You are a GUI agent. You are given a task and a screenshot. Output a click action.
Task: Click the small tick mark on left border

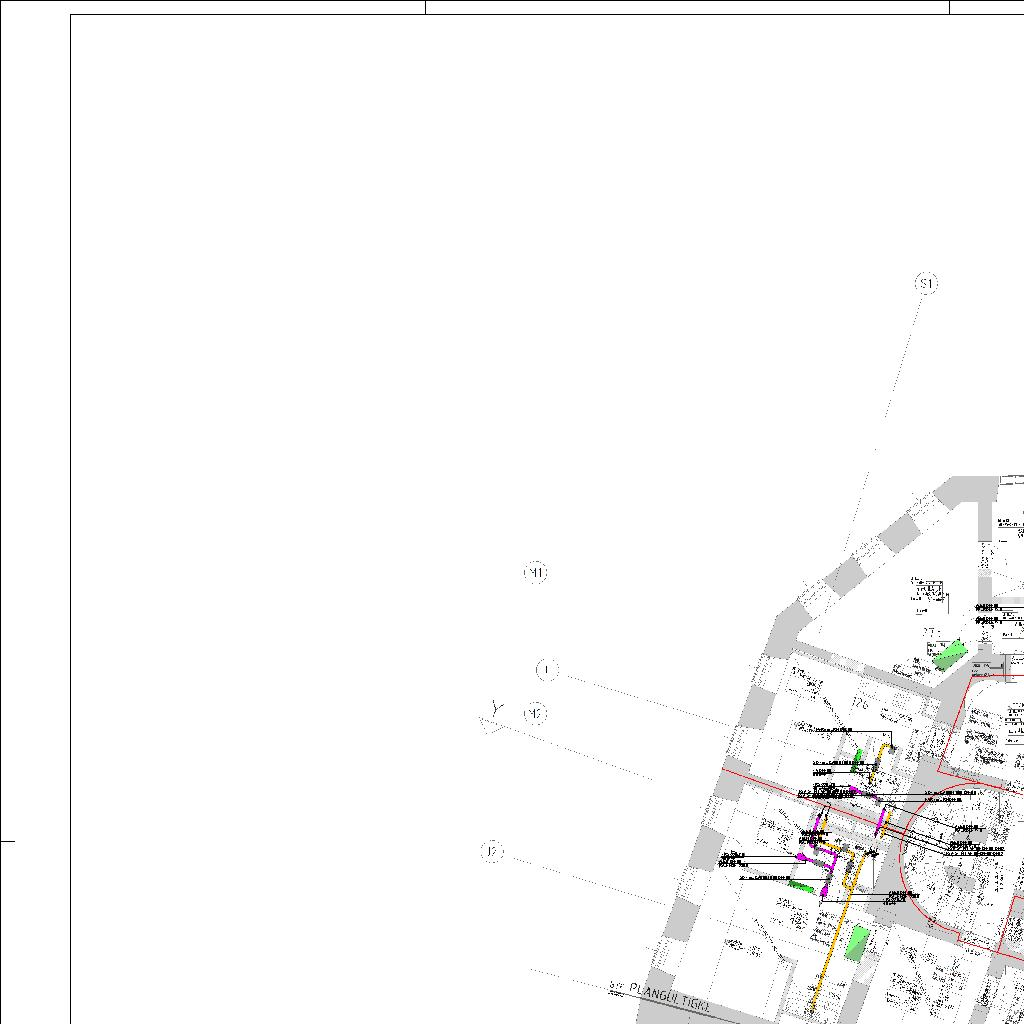pos(8,841)
